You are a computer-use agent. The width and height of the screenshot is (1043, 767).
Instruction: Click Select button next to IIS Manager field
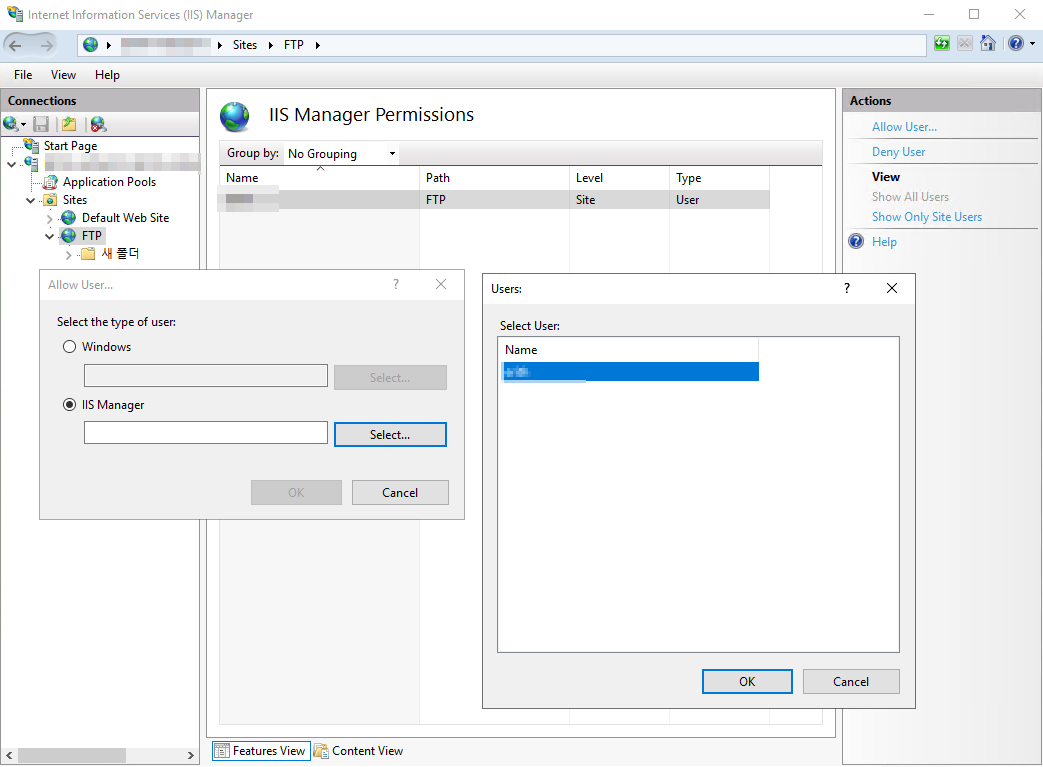pyautogui.click(x=390, y=434)
